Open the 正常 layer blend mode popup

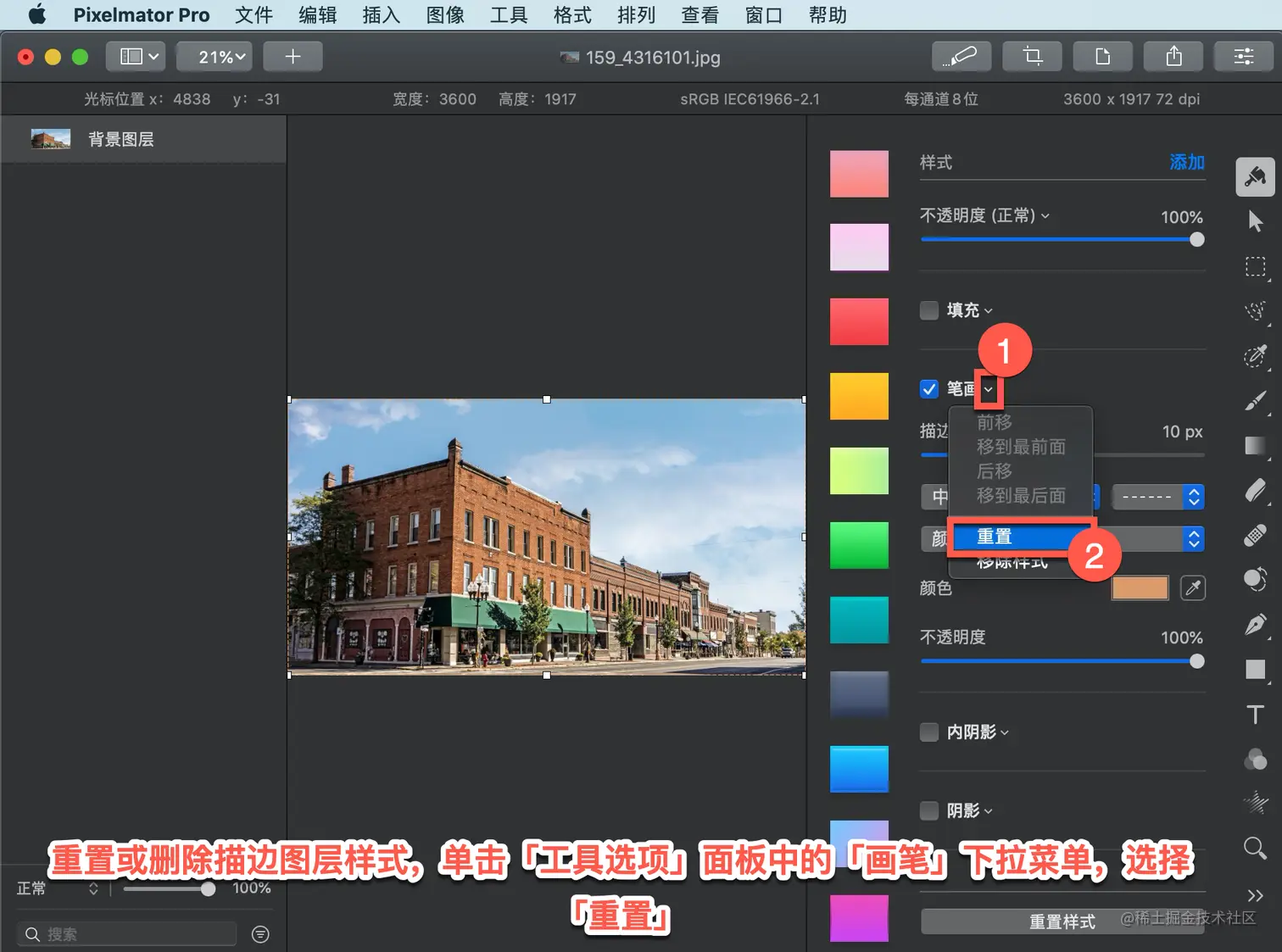click(57, 888)
